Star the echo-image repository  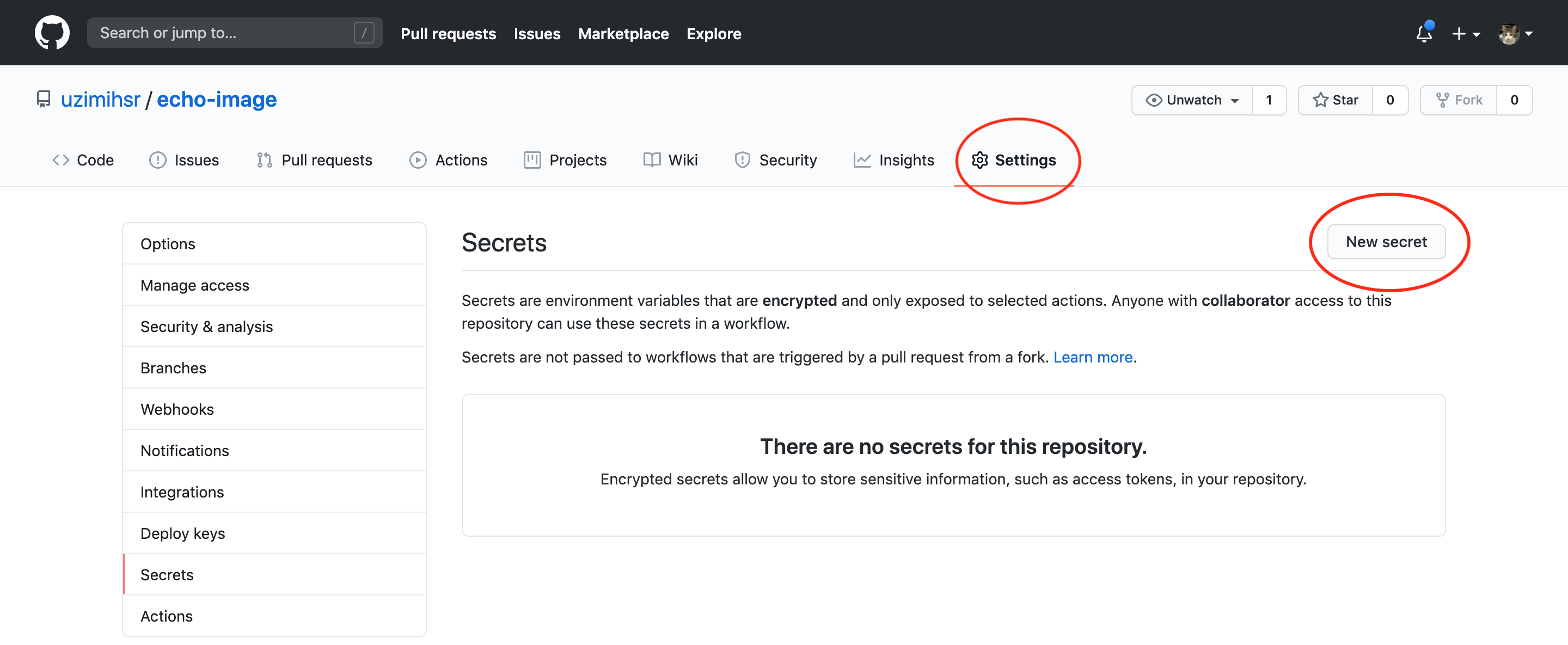pyautogui.click(x=1335, y=100)
